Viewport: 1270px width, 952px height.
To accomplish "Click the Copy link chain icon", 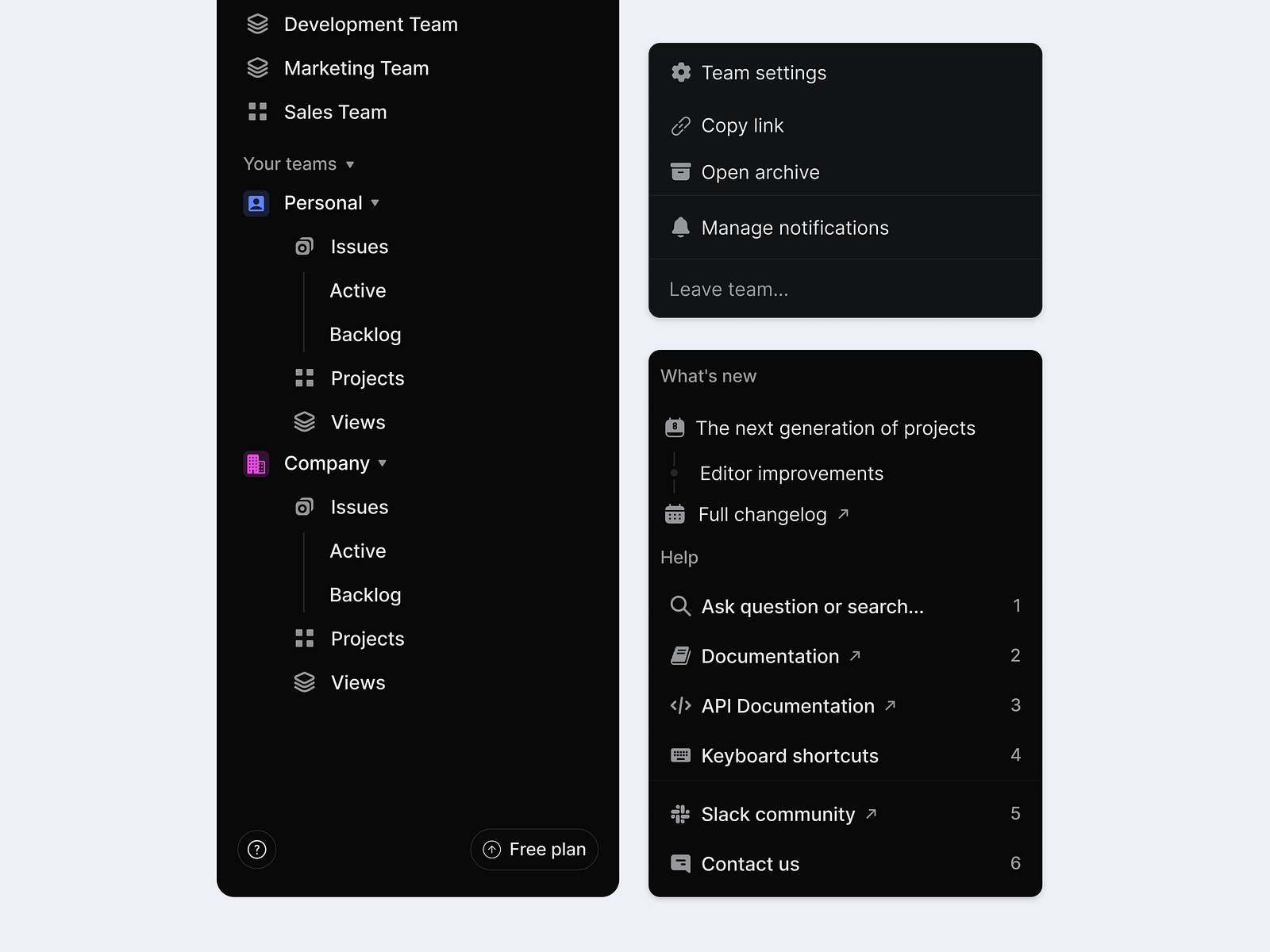I will pyautogui.click(x=680, y=125).
